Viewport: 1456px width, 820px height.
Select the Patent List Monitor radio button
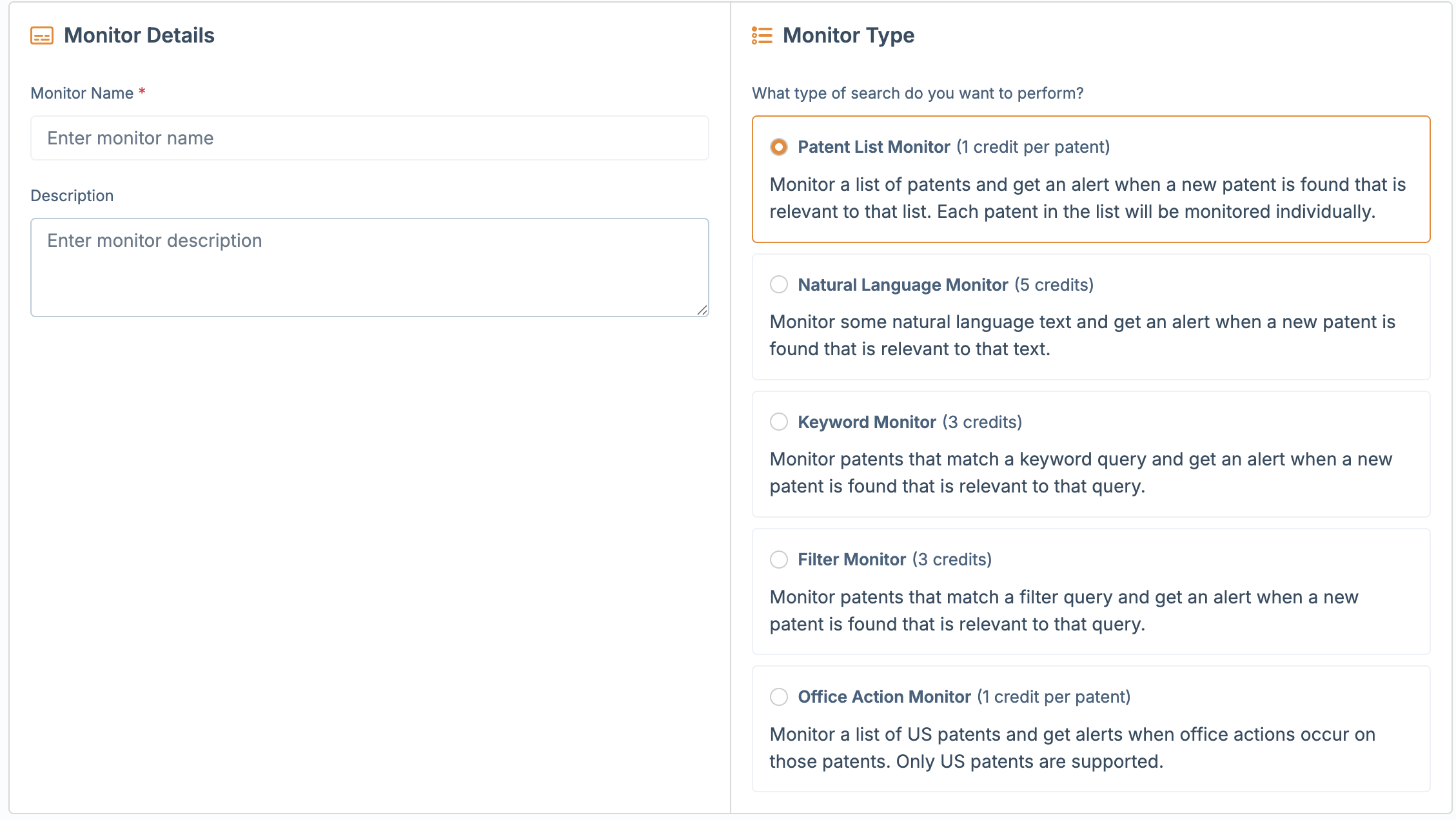pos(779,147)
